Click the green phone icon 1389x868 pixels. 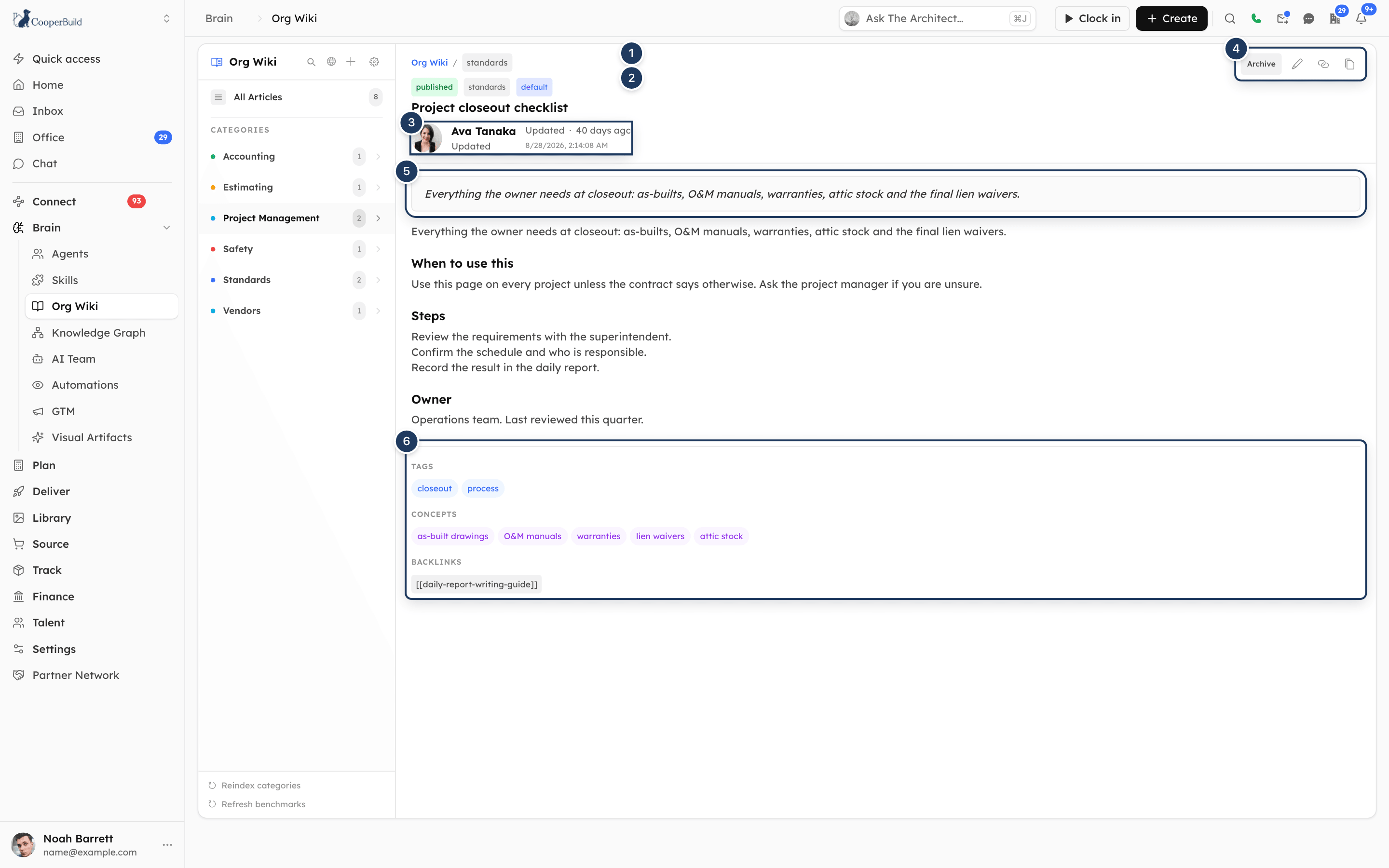tap(1256, 18)
